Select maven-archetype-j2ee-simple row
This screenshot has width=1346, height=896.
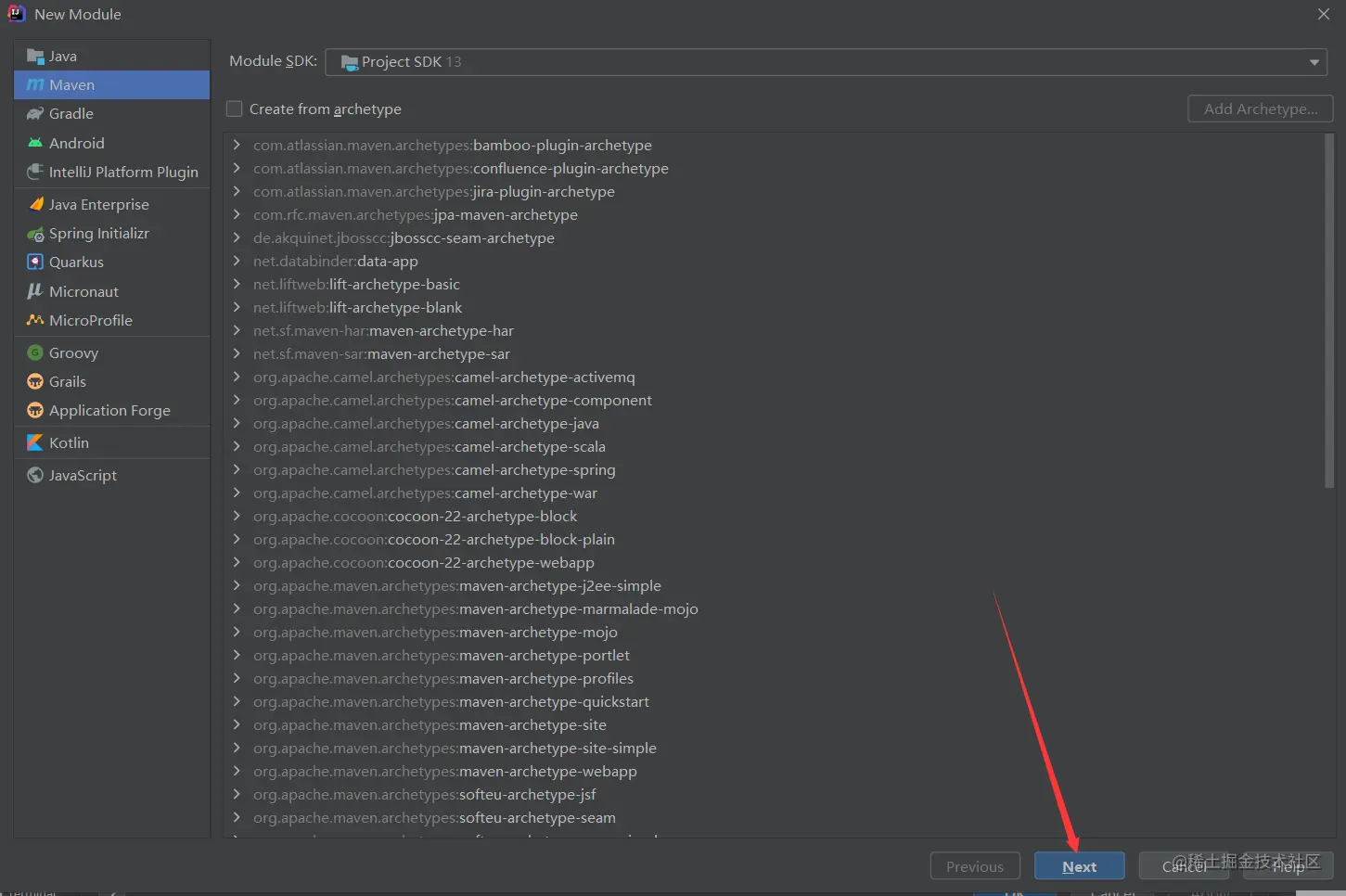click(775, 585)
